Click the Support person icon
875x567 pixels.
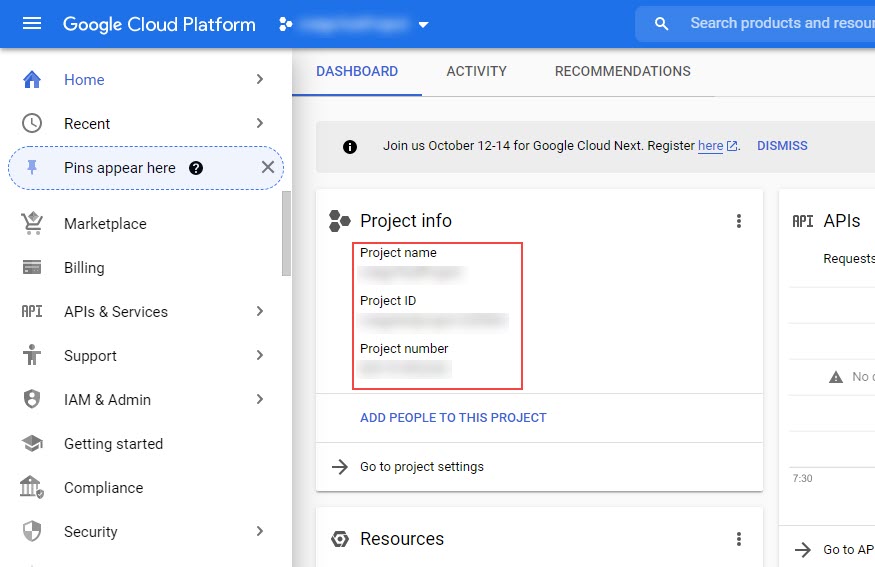[x=32, y=355]
